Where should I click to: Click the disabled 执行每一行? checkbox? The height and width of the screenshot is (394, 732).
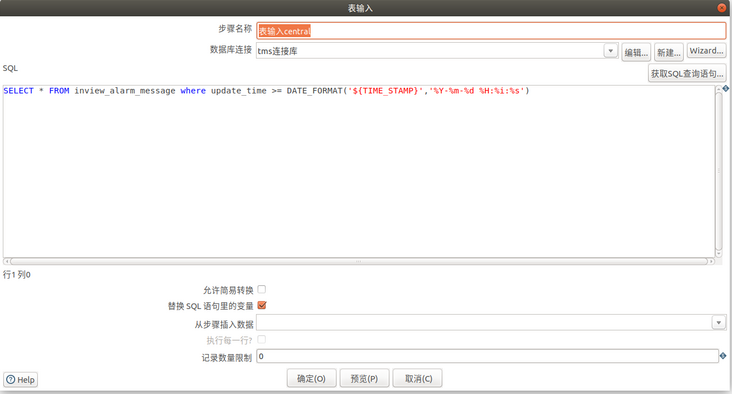point(261,339)
